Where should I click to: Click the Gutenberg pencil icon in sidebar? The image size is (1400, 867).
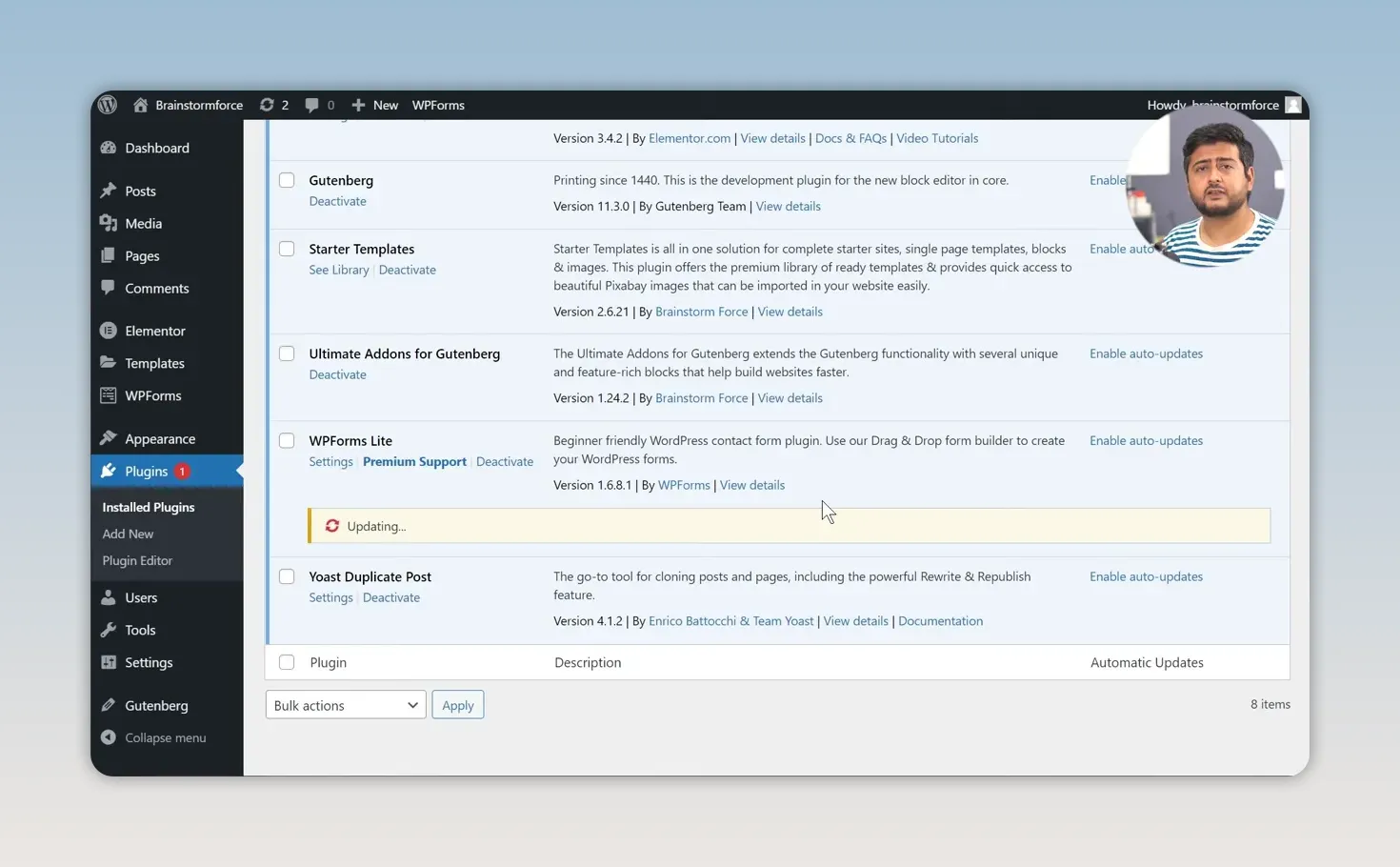click(x=109, y=705)
